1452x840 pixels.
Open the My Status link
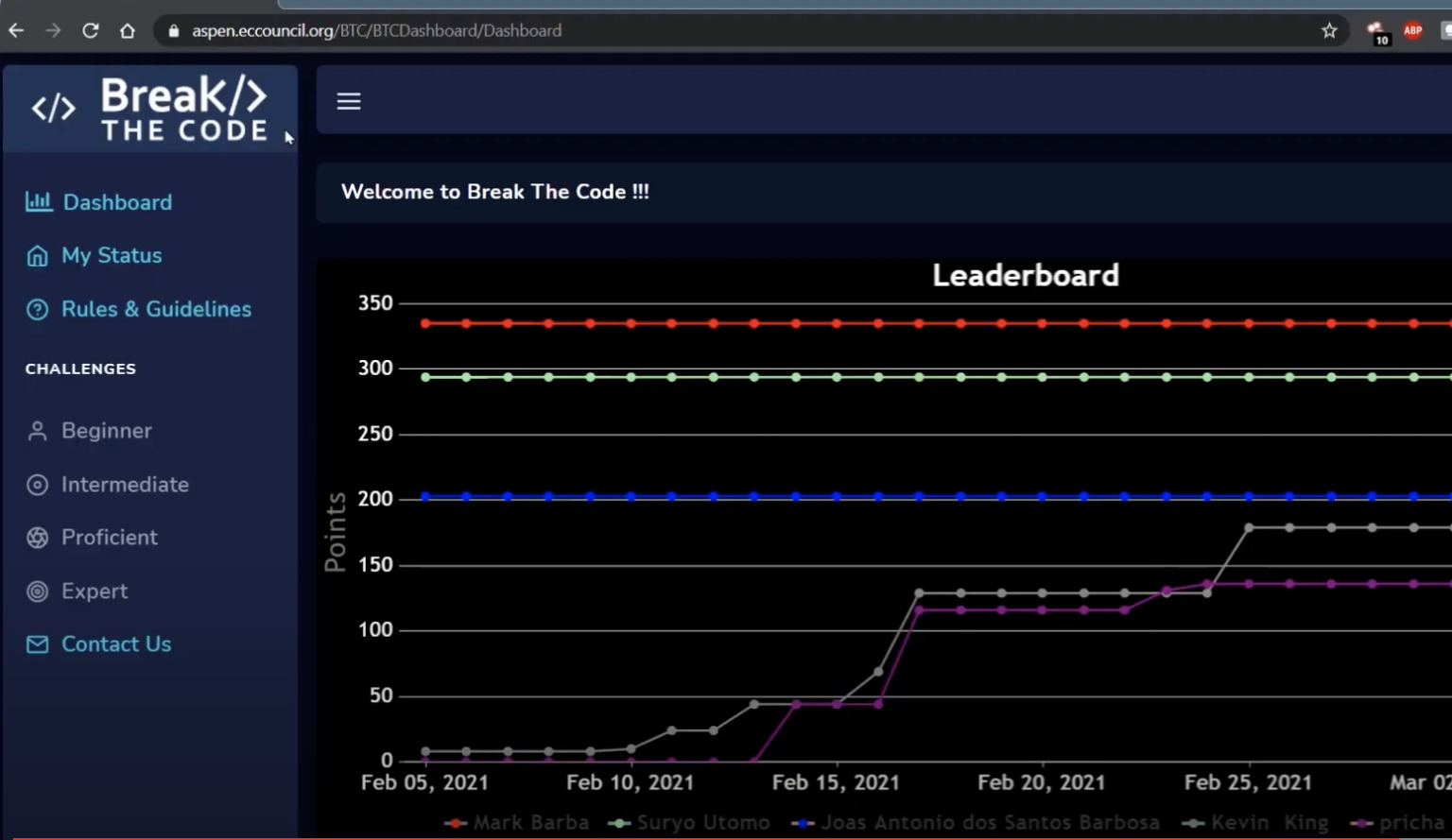(112, 256)
